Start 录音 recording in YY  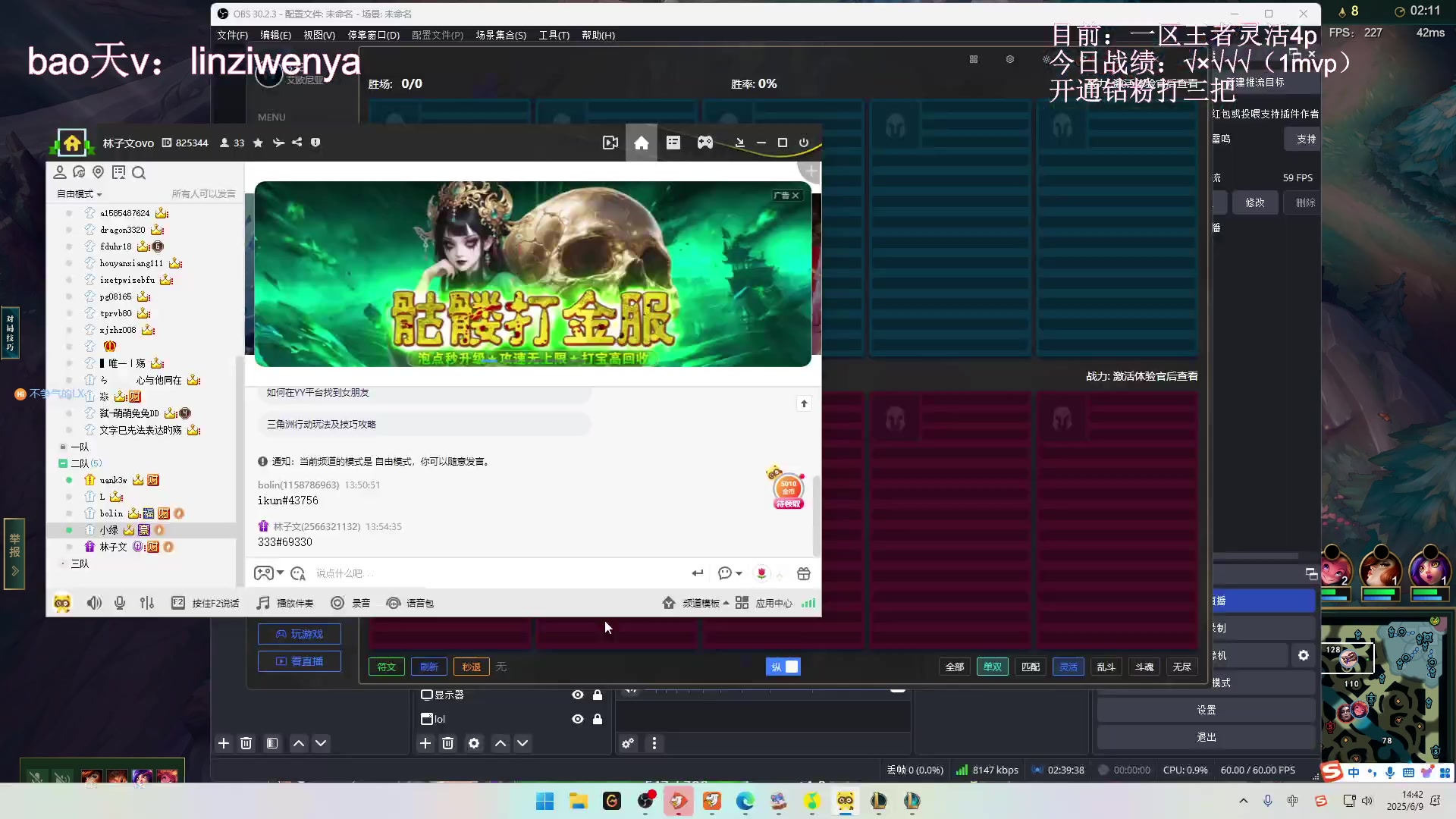tap(351, 603)
